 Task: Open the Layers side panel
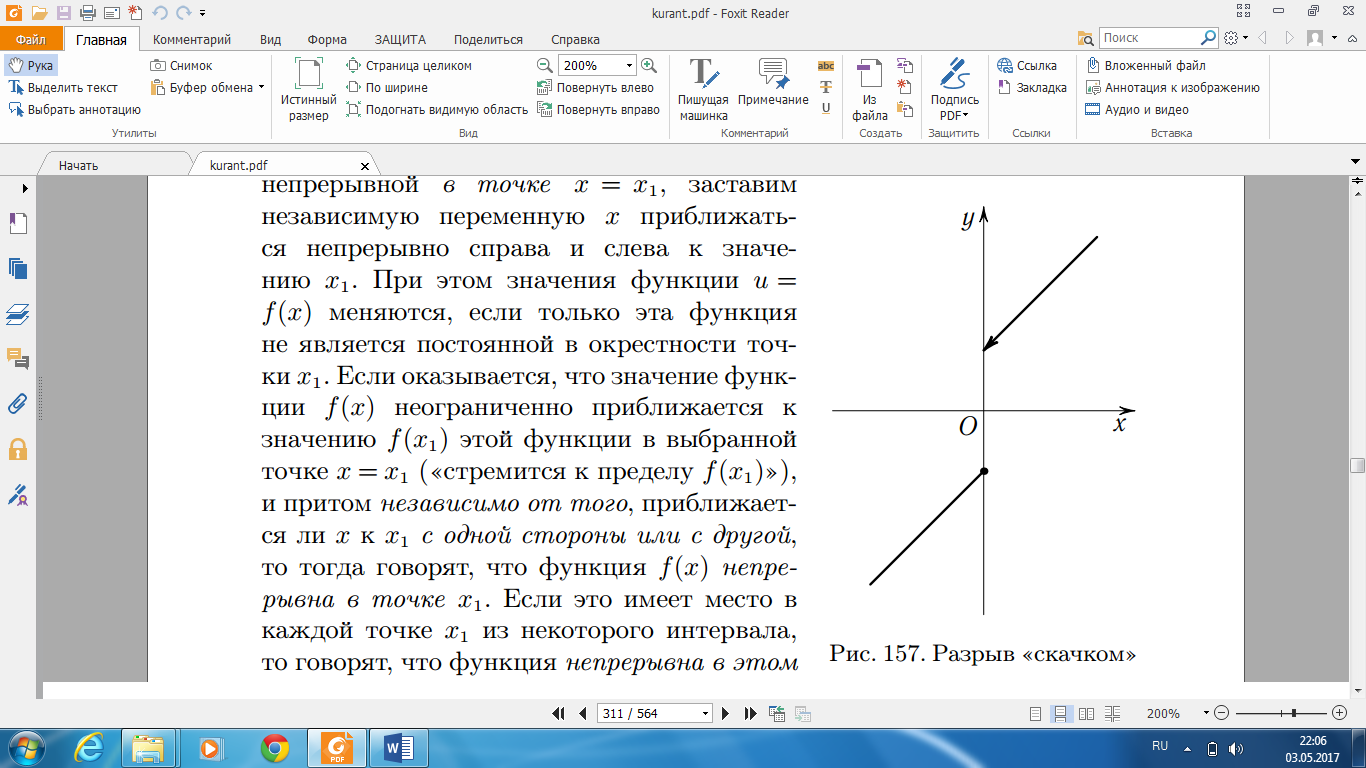coord(17,314)
